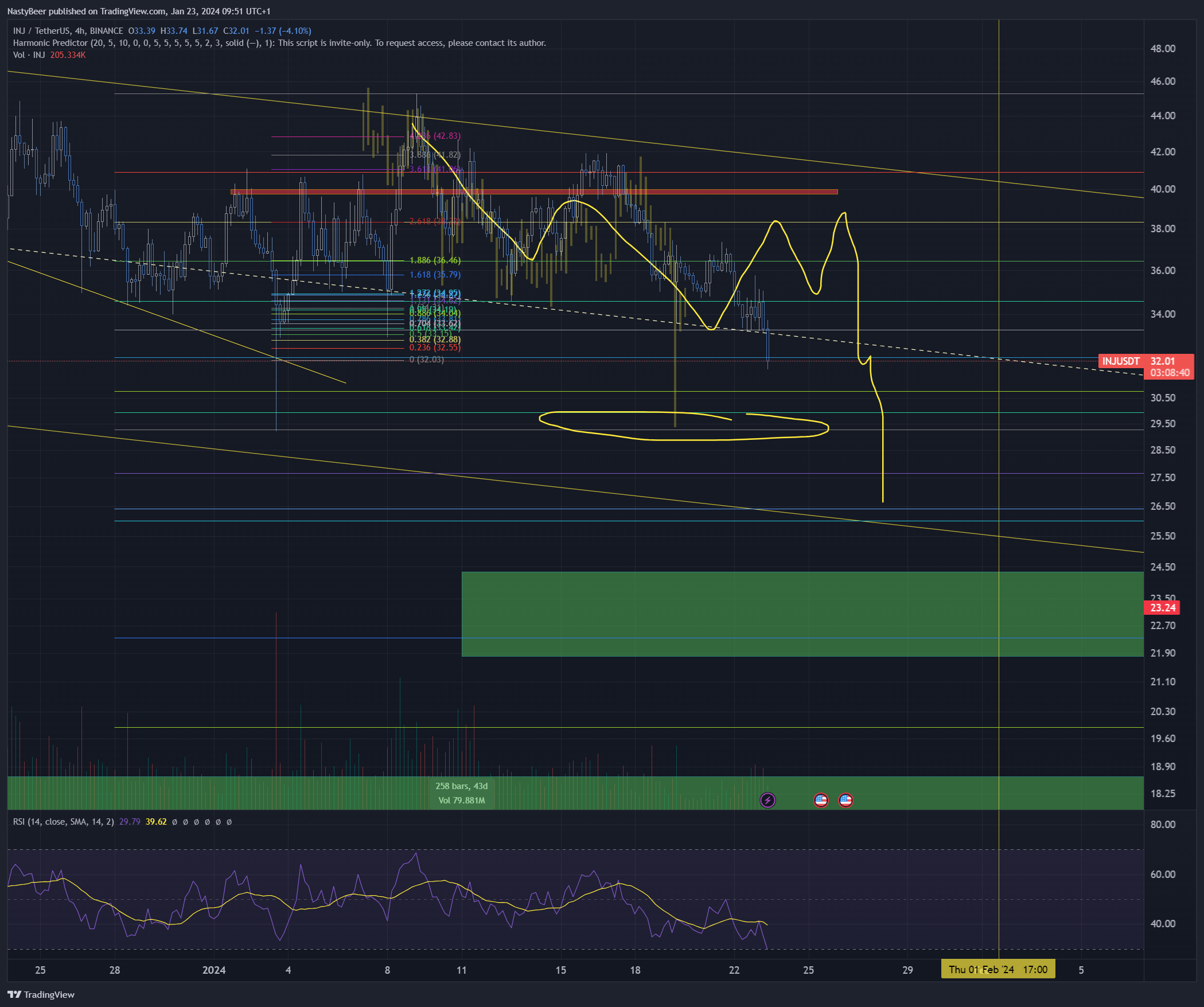Select the 1.618 (35.79) Fibonacci label
The width and height of the screenshot is (1204, 1007).
coord(435,275)
